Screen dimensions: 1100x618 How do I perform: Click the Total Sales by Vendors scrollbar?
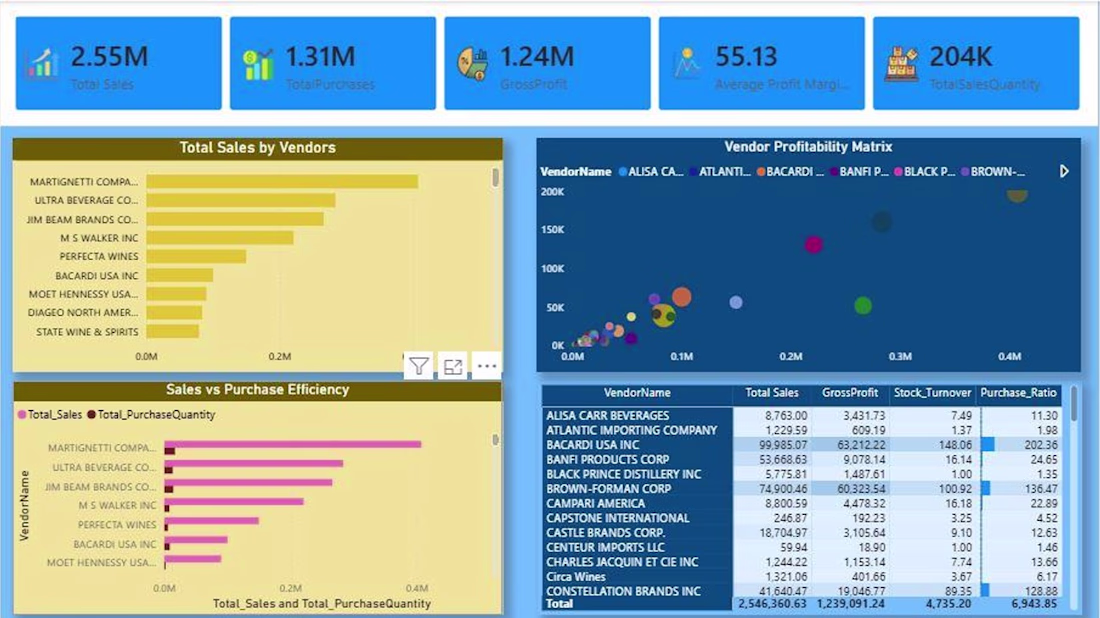tap(495, 177)
